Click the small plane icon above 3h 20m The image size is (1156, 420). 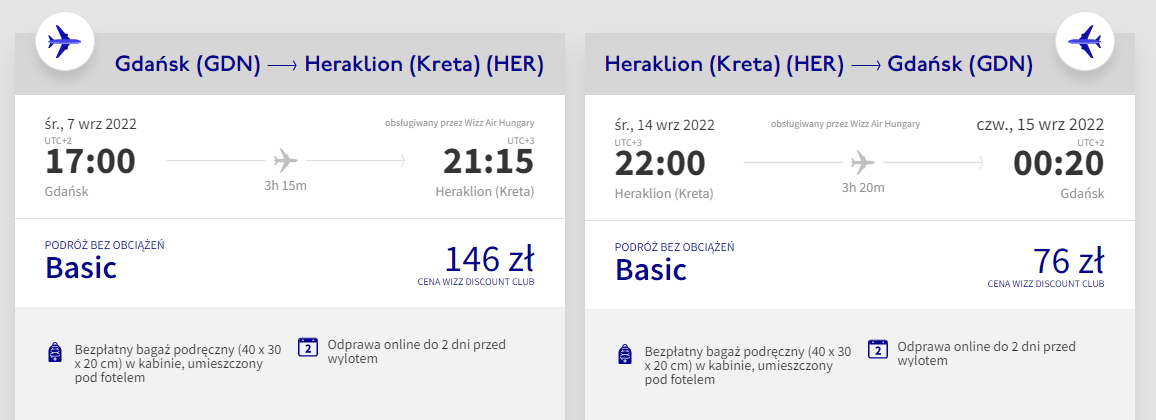tap(860, 161)
